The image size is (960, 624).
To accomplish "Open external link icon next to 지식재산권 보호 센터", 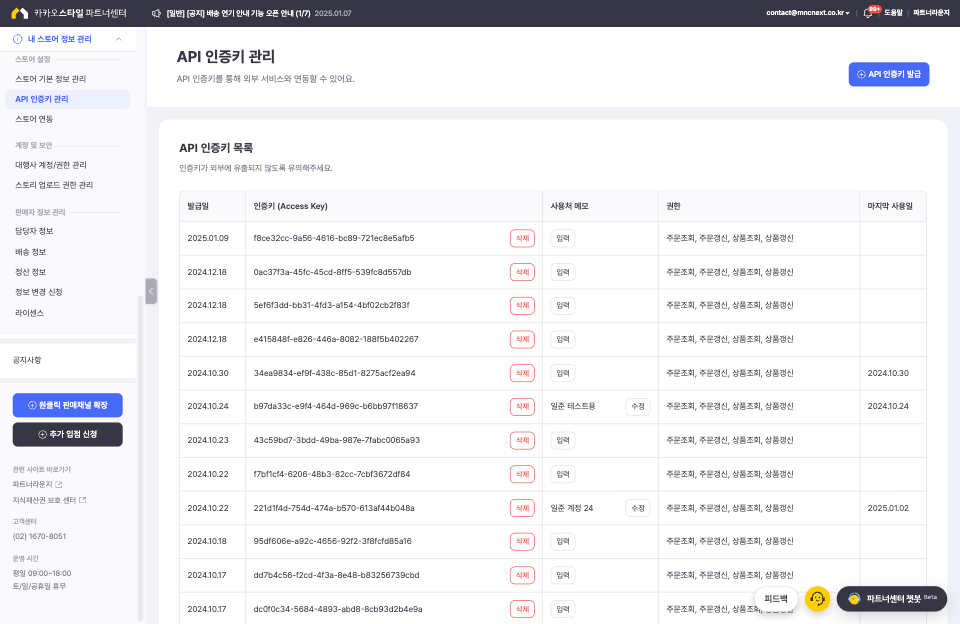I will [83, 500].
